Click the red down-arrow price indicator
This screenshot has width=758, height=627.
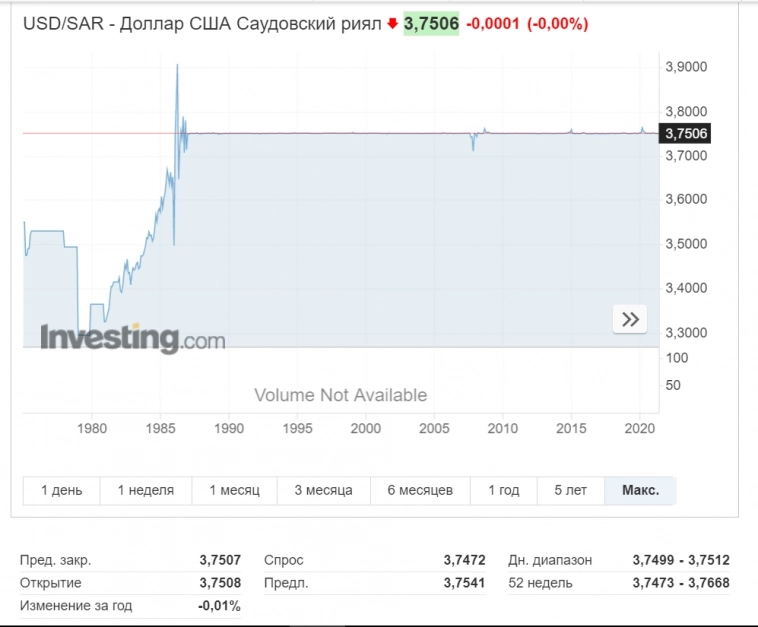tap(393, 23)
